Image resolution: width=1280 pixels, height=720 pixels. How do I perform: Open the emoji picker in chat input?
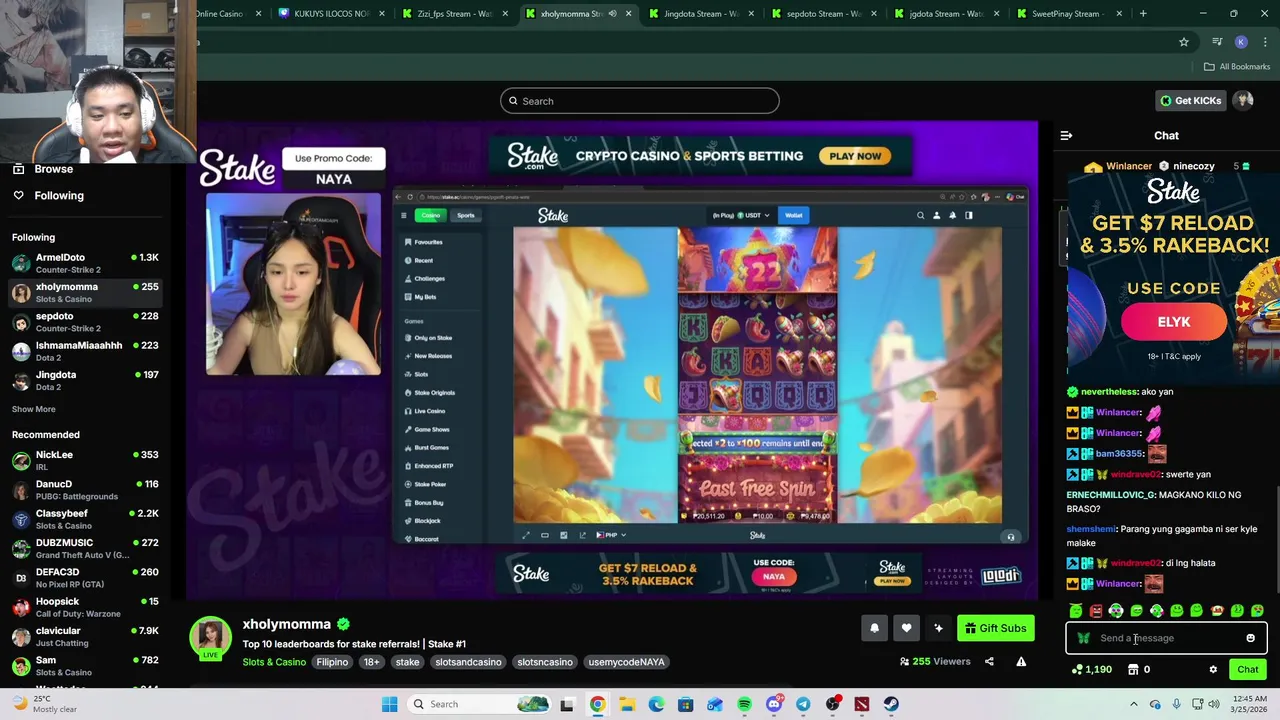point(1250,638)
